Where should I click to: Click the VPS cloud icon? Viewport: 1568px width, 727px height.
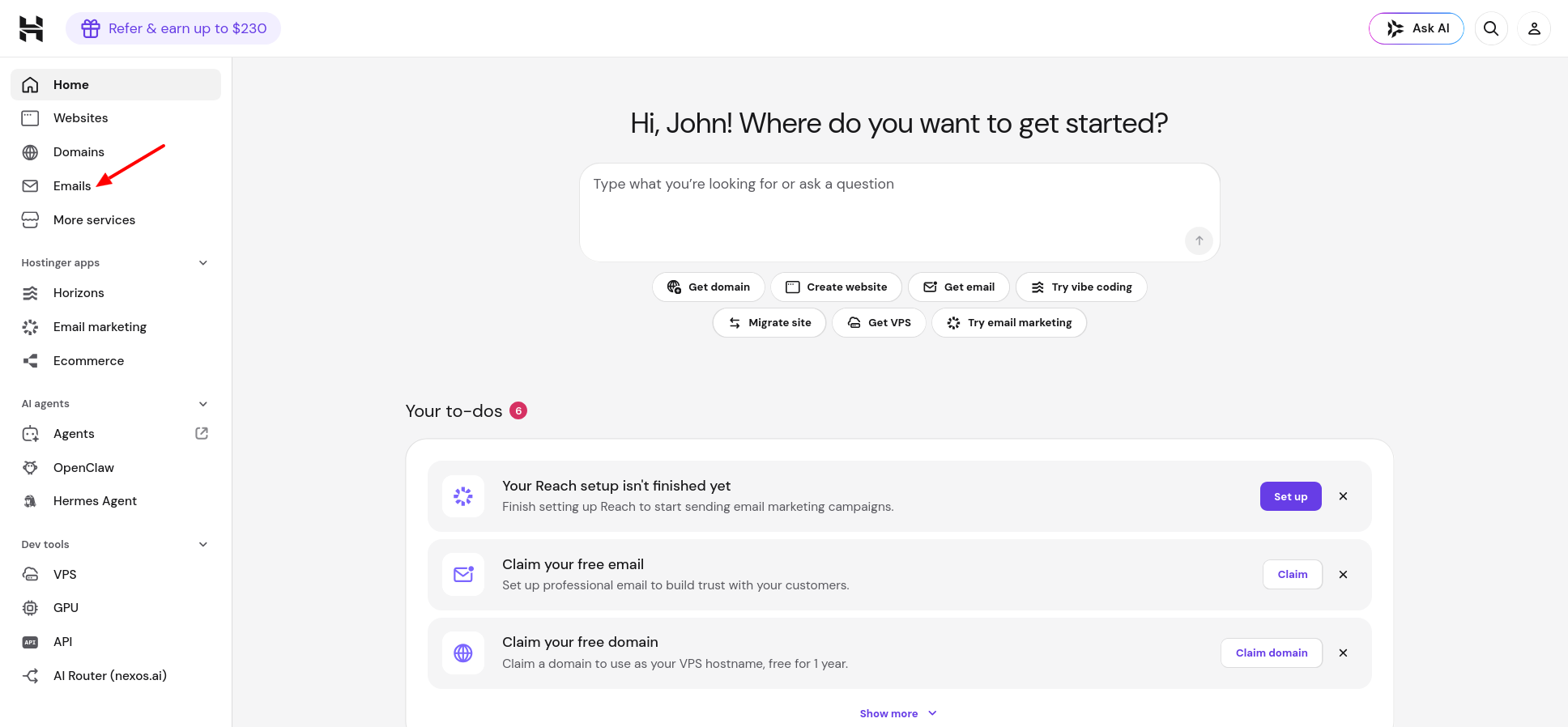coord(30,575)
